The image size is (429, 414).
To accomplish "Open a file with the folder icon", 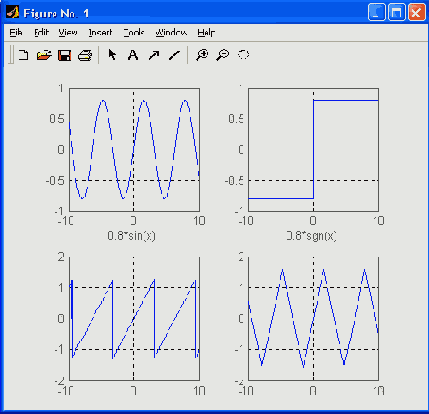I will tap(44, 55).
